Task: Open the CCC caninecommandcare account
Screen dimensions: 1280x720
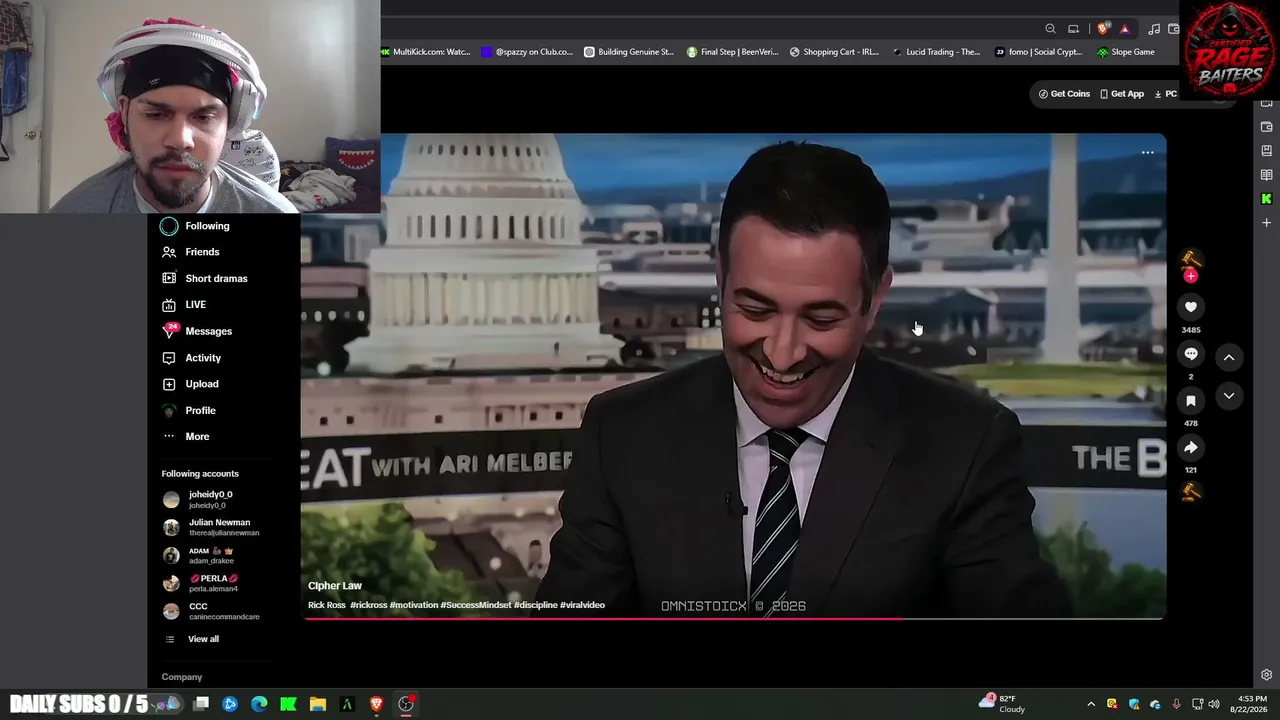Action: (x=211, y=611)
